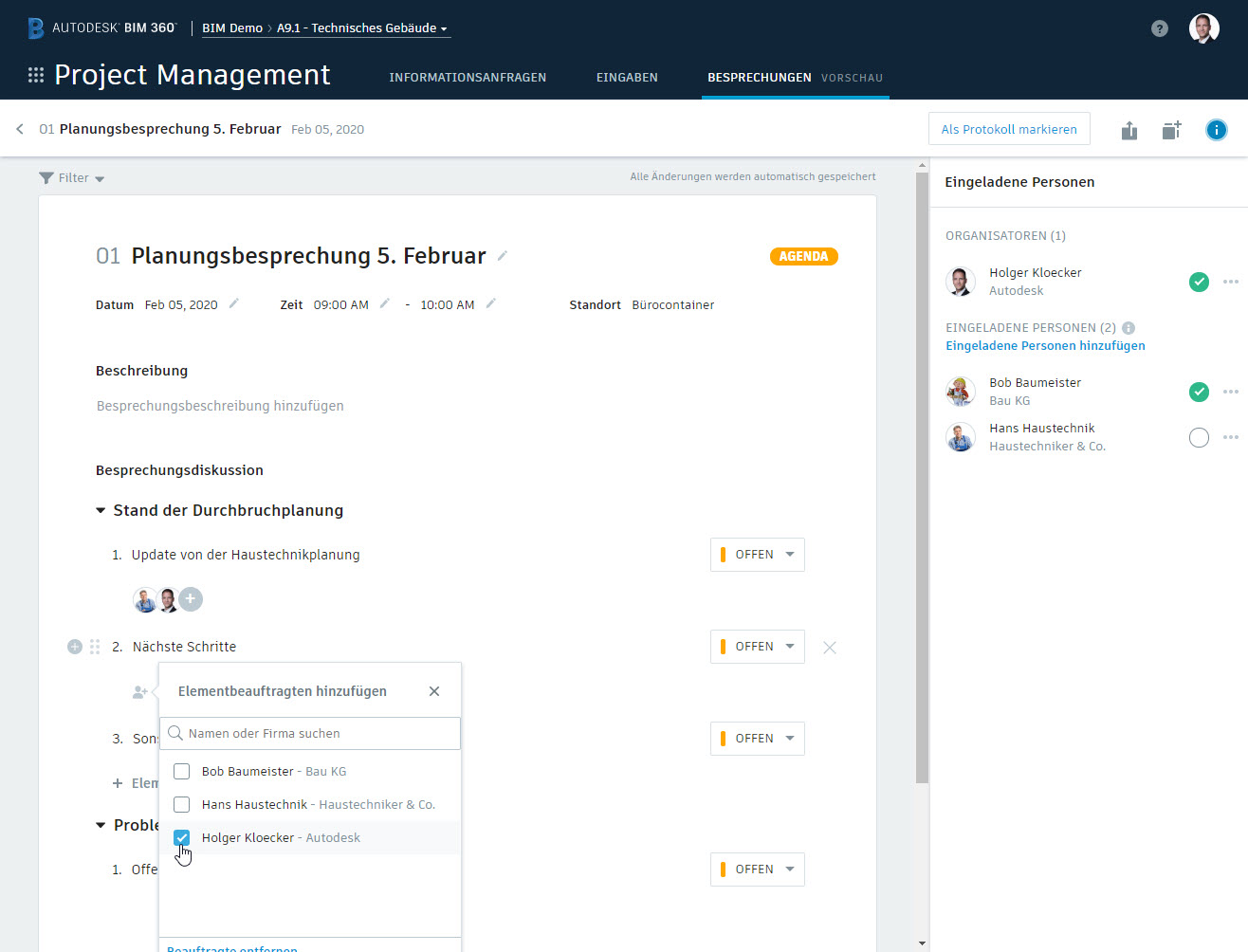Open the help question mark icon

pyautogui.click(x=1159, y=28)
